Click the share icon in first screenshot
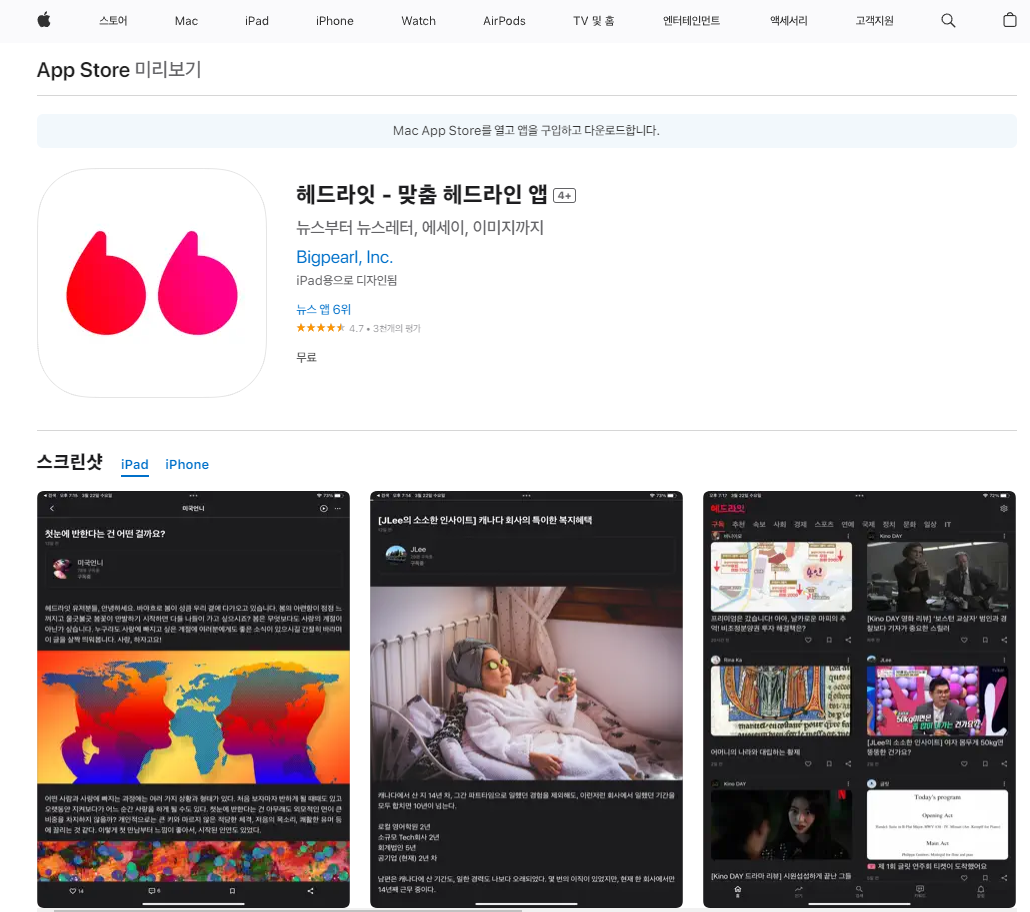This screenshot has width=1030, height=912. 310,891
